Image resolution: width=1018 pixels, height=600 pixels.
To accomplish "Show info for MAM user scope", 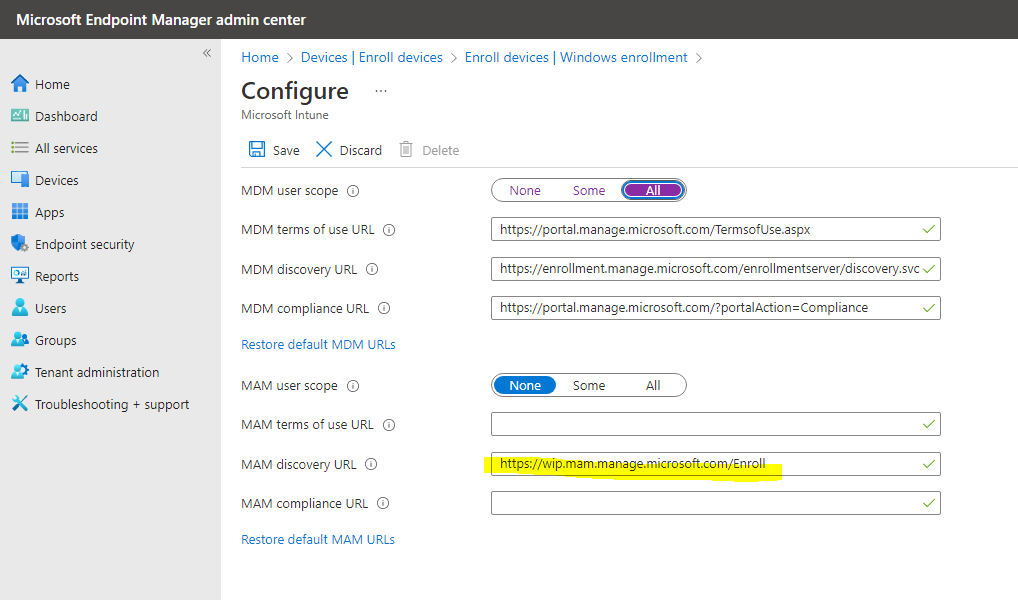I will tap(353, 386).
